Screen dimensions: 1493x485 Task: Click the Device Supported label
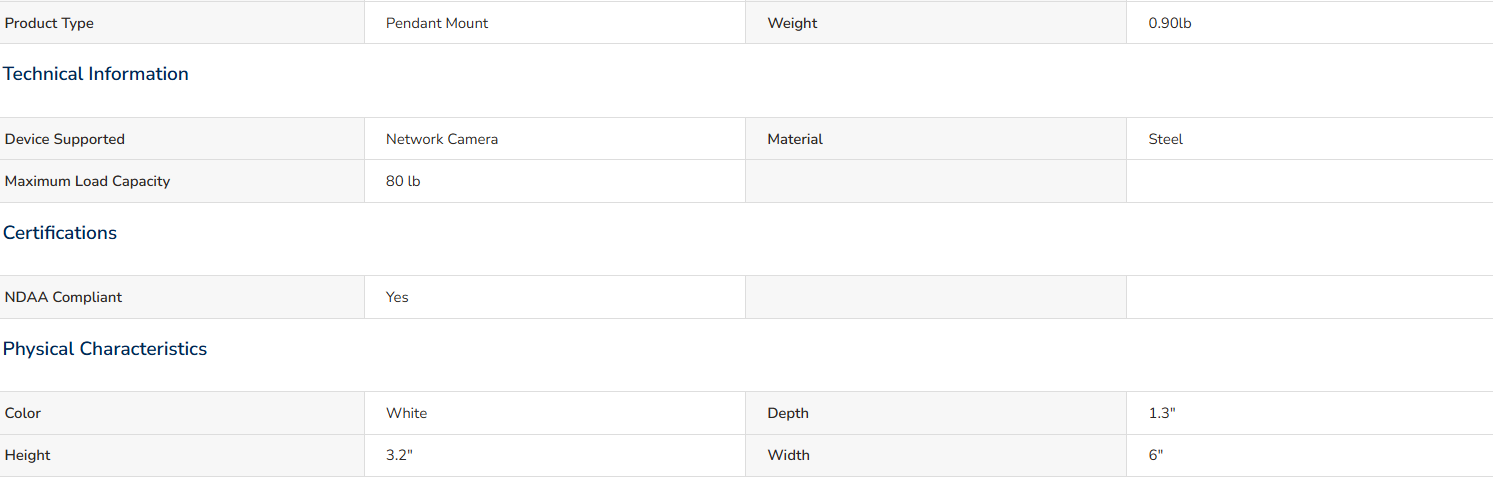pyautogui.click(x=65, y=139)
